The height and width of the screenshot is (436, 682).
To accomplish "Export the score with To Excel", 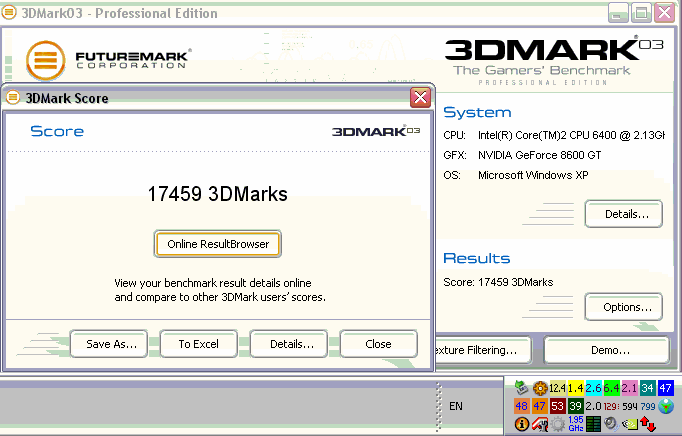I will (x=198, y=344).
